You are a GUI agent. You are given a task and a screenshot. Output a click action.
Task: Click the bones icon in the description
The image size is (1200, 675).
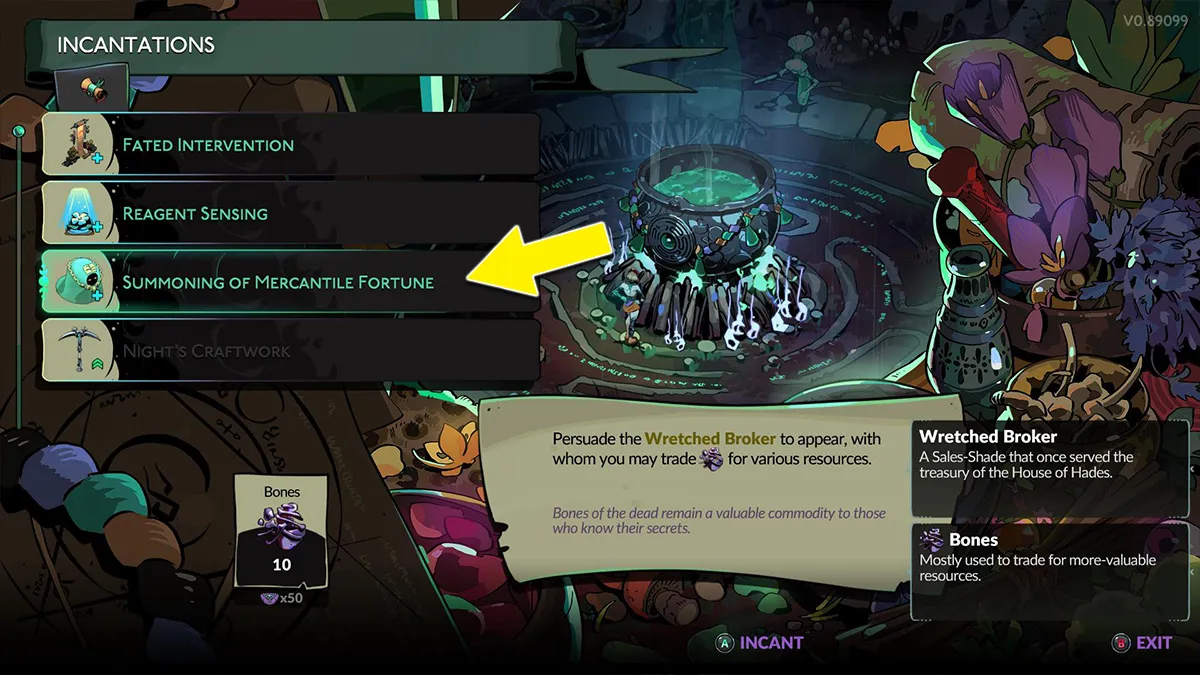[711, 459]
